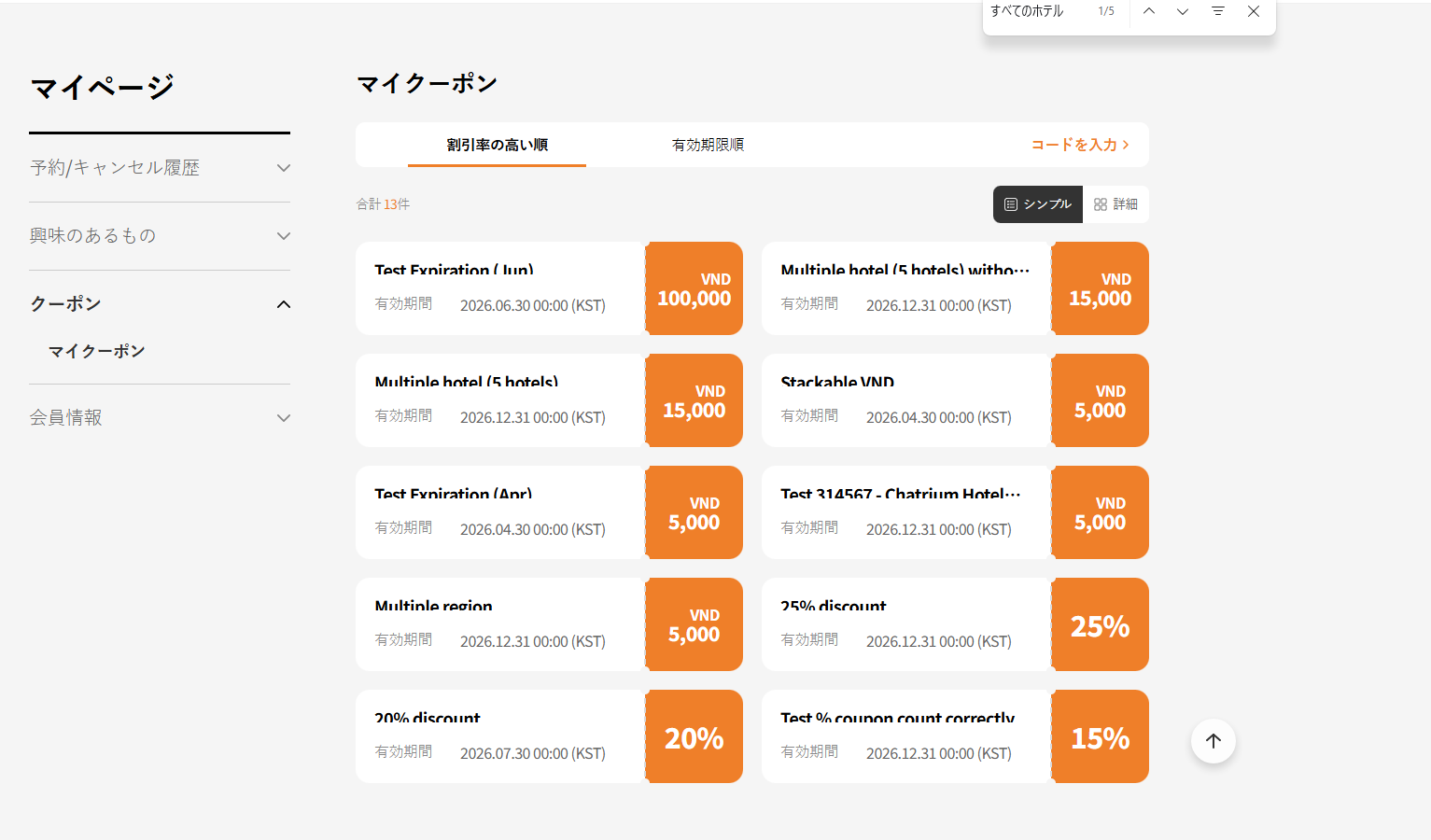This screenshot has height=840, width=1431.
Task: Select 割引率の高い順 sort tab
Action: click(x=497, y=145)
